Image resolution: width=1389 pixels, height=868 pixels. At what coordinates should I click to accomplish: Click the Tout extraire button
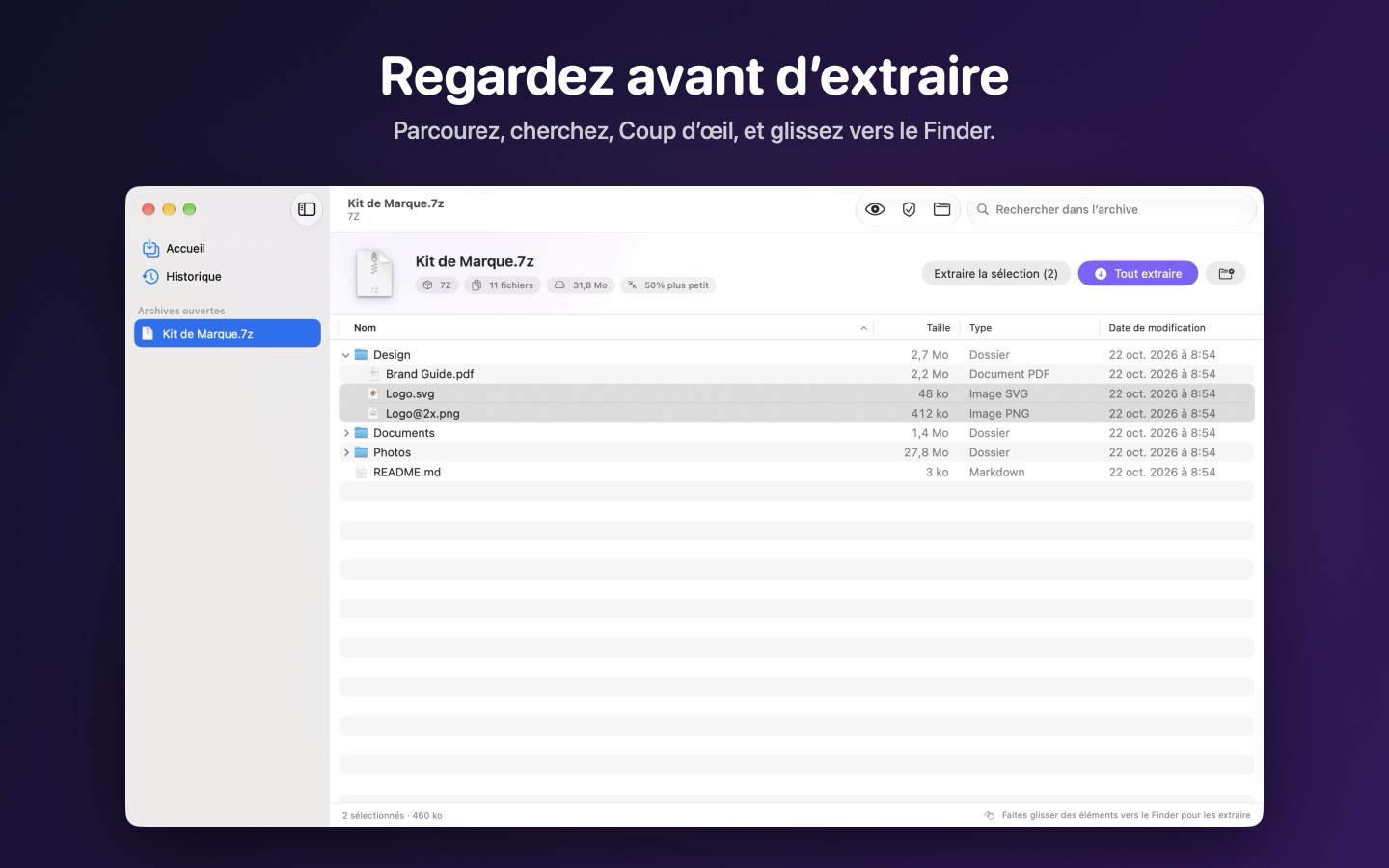click(1137, 274)
